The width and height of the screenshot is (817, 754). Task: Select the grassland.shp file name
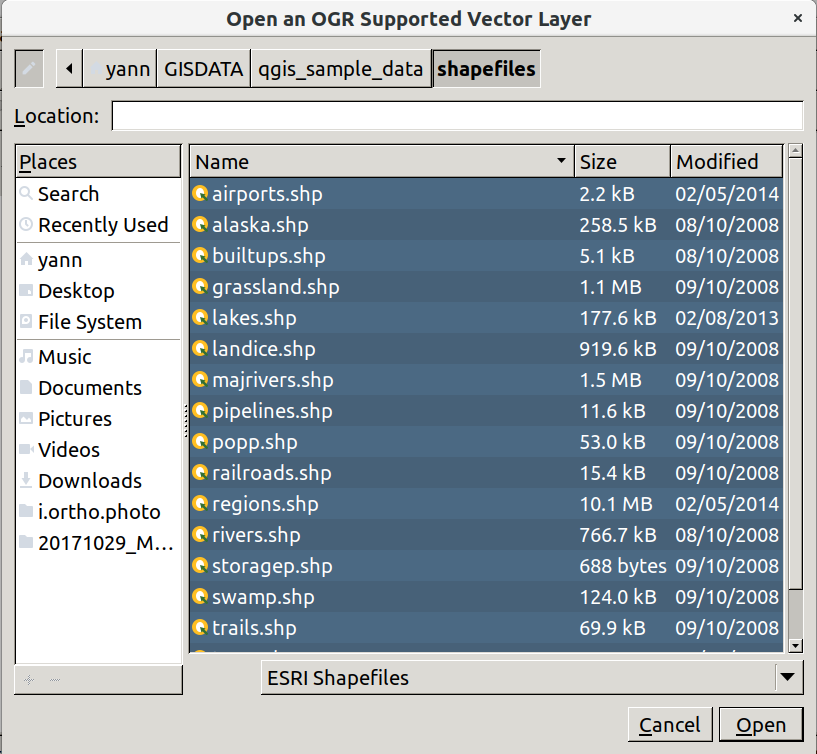pos(276,287)
